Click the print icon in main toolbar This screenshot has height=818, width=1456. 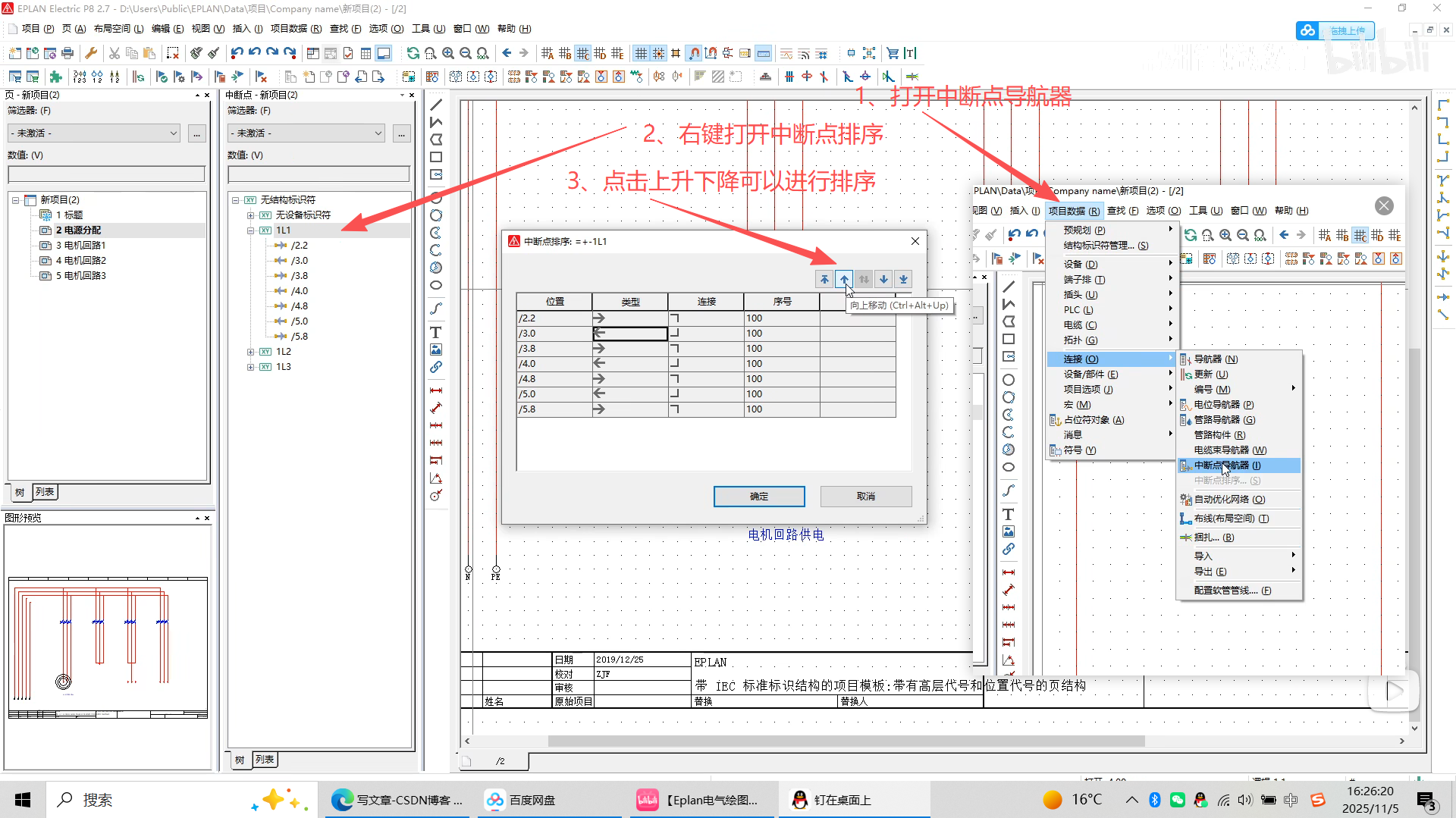click(67, 53)
